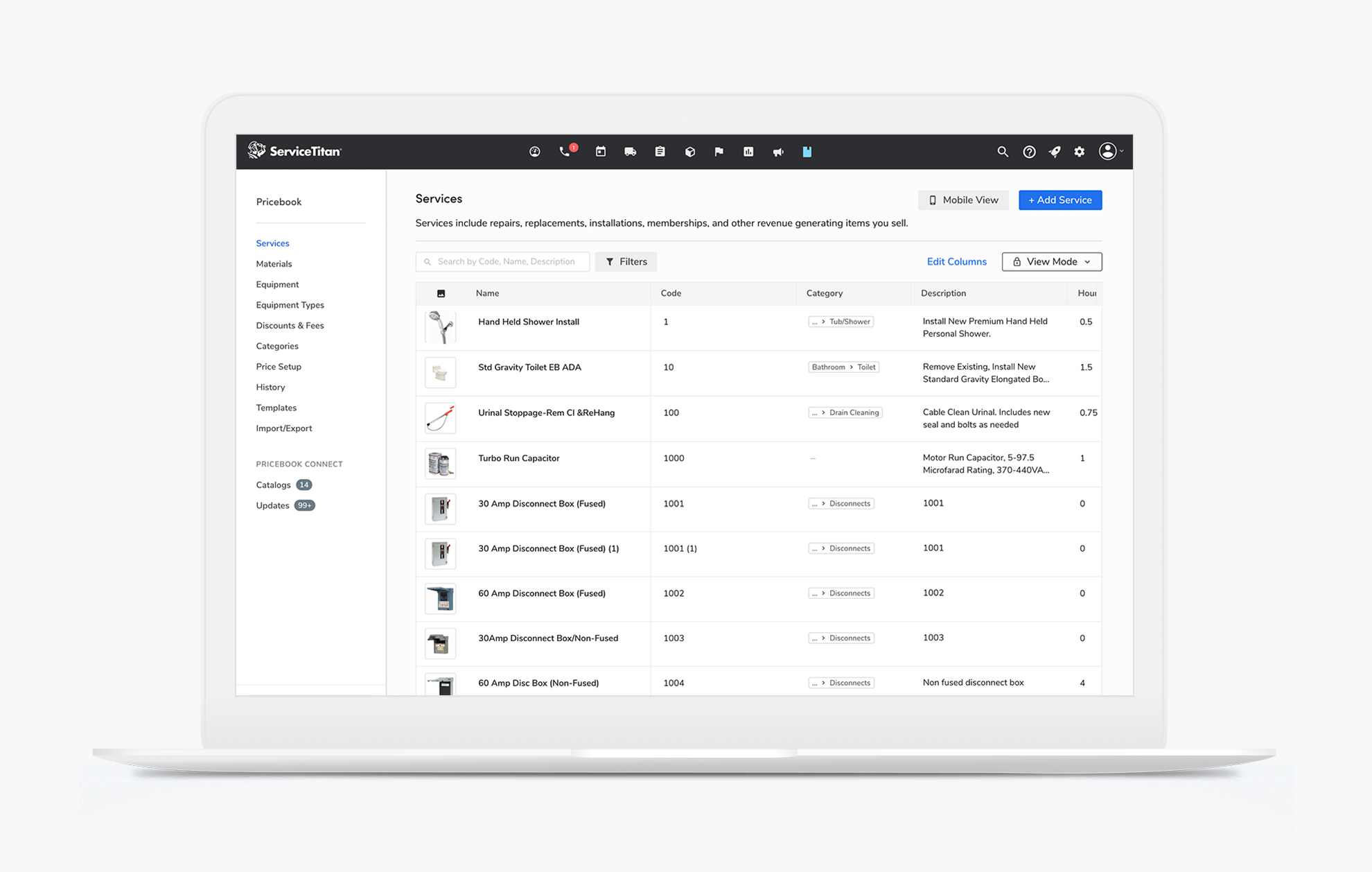Click the rocket icon in header
The height and width of the screenshot is (872, 1372).
click(1055, 152)
